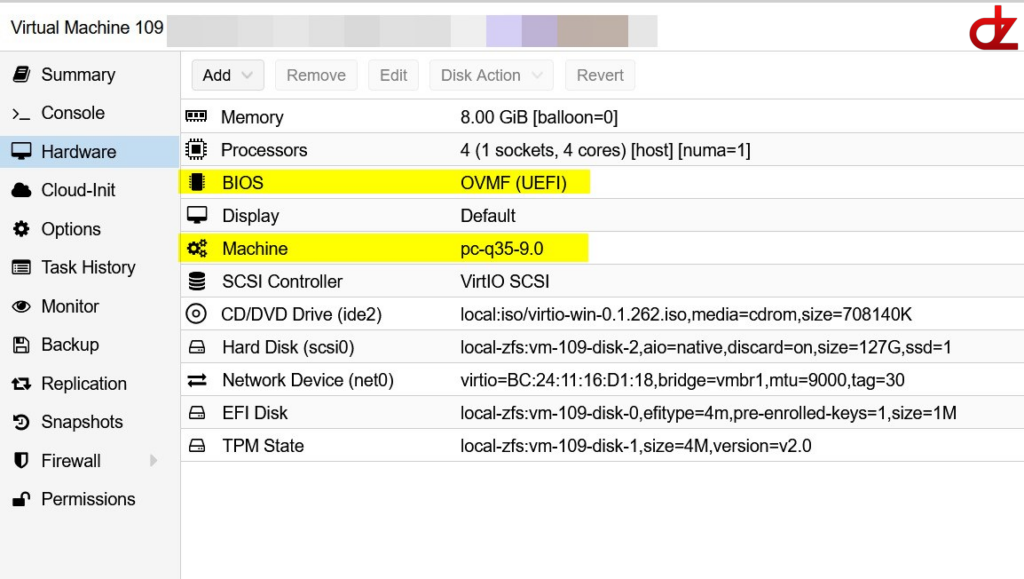Click the Memory row icon
The width and height of the screenshot is (1024, 579).
point(197,117)
